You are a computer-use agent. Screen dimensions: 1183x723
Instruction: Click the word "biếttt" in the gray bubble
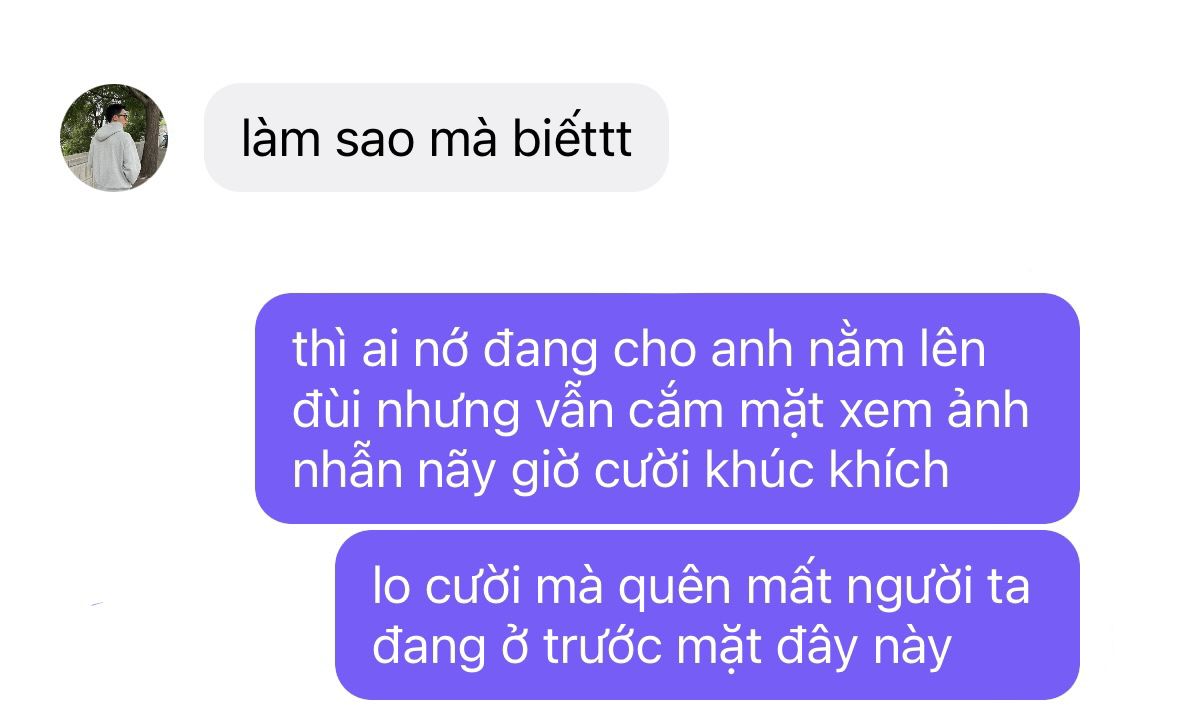(x=572, y=139)
